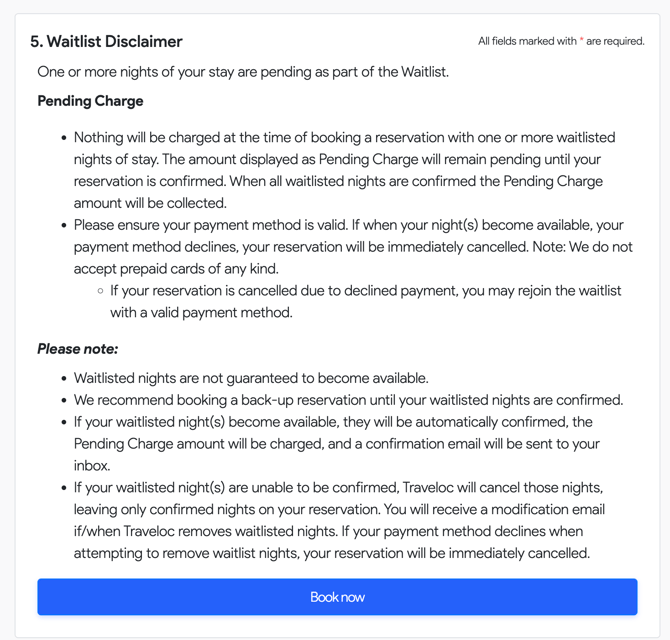Image resolution: width=670 pixels, height=640 pixels.
Task: Click the automatically confirmed nights bullet
Action: [x=334, y=443]
